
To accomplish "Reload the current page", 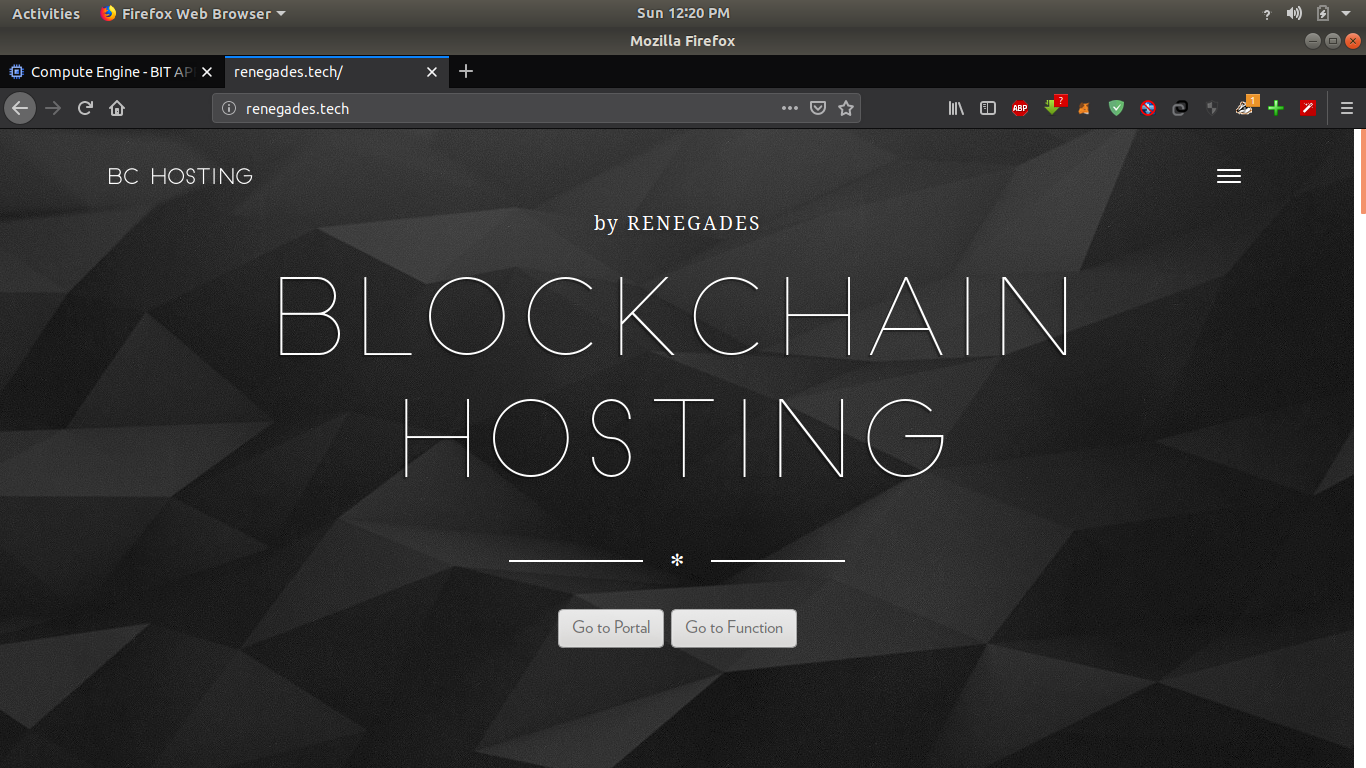I will (x=86, y=108).
